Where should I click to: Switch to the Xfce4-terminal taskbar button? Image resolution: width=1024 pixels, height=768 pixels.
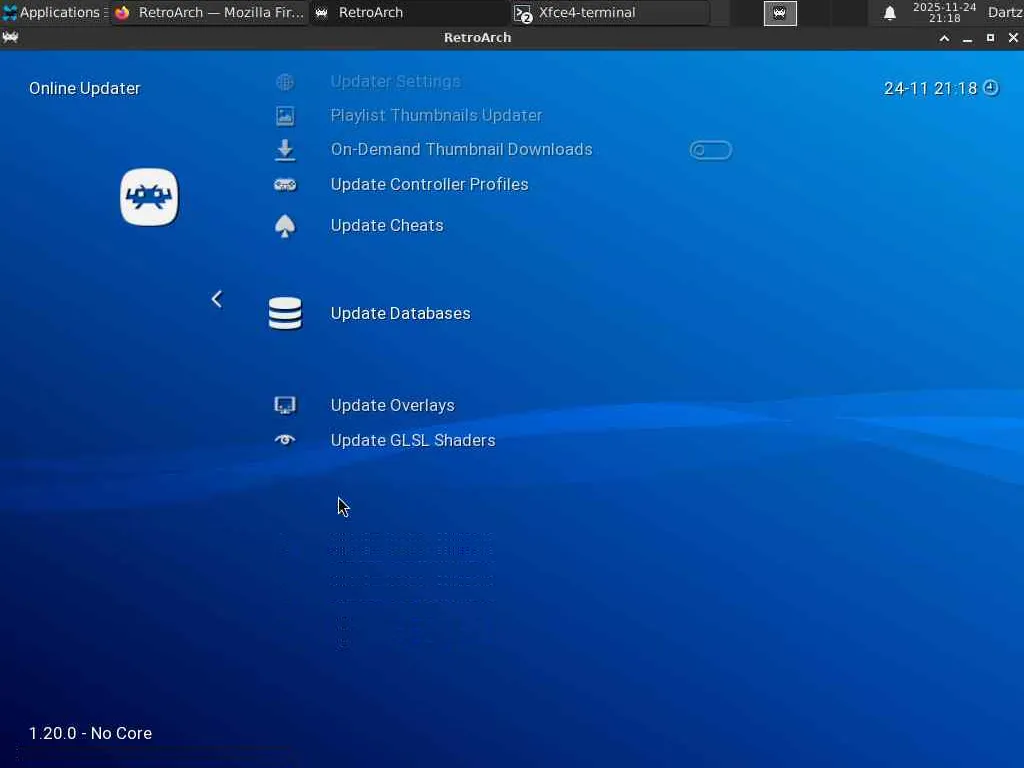[610, 12]
